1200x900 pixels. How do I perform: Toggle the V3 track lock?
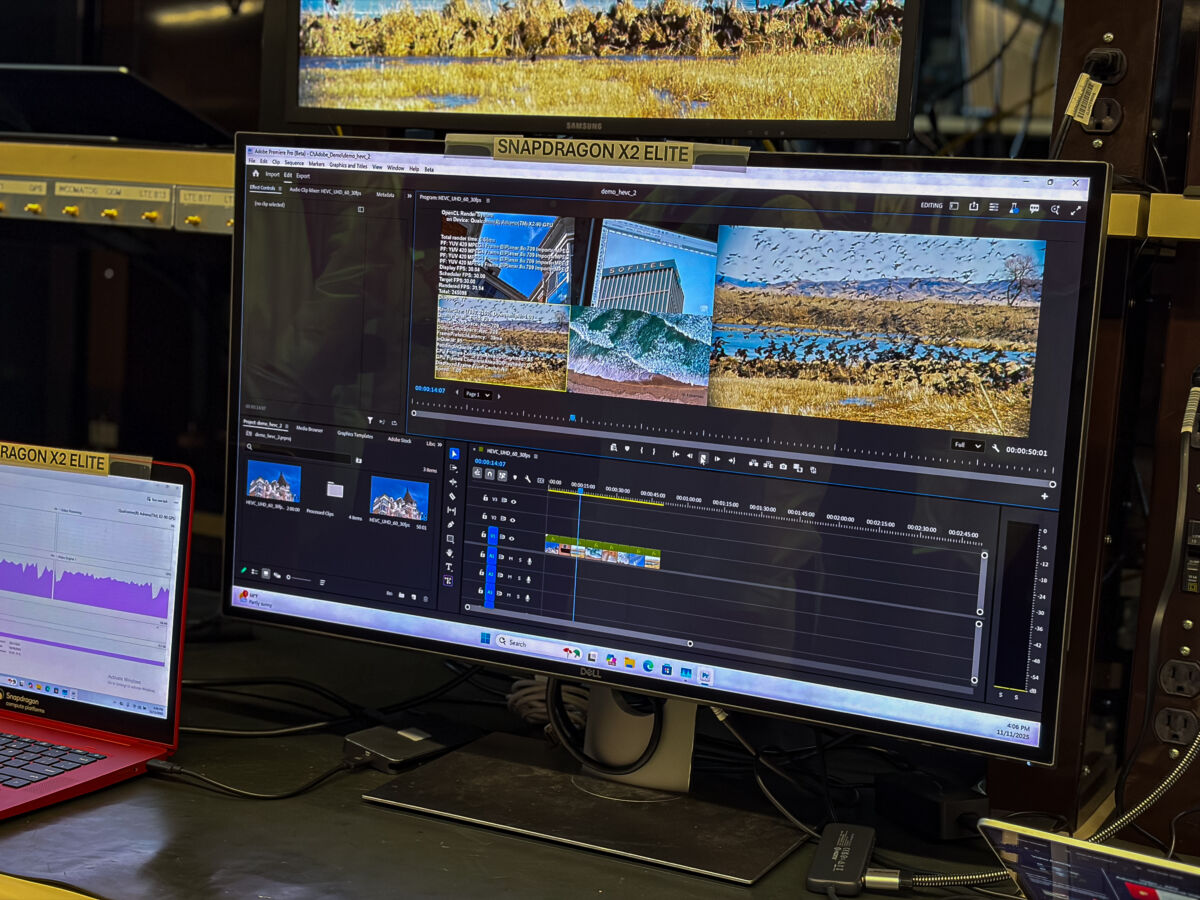pos(486,497)
